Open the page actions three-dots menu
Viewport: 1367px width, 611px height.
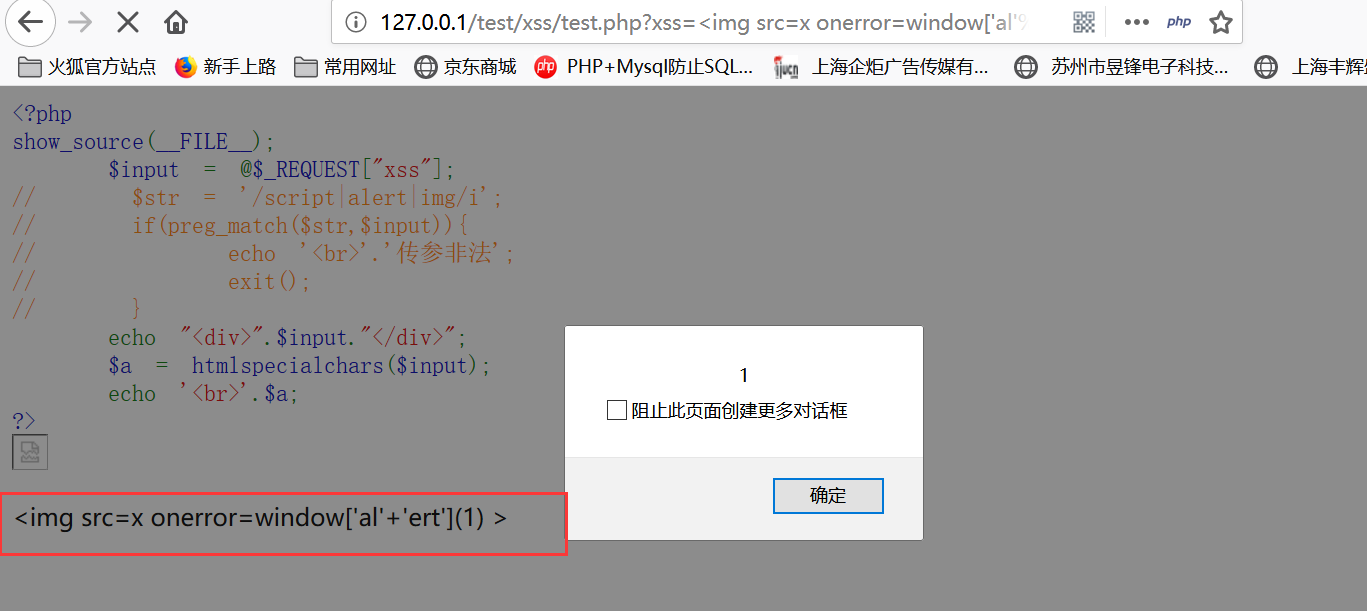[x=1136, y=22]
